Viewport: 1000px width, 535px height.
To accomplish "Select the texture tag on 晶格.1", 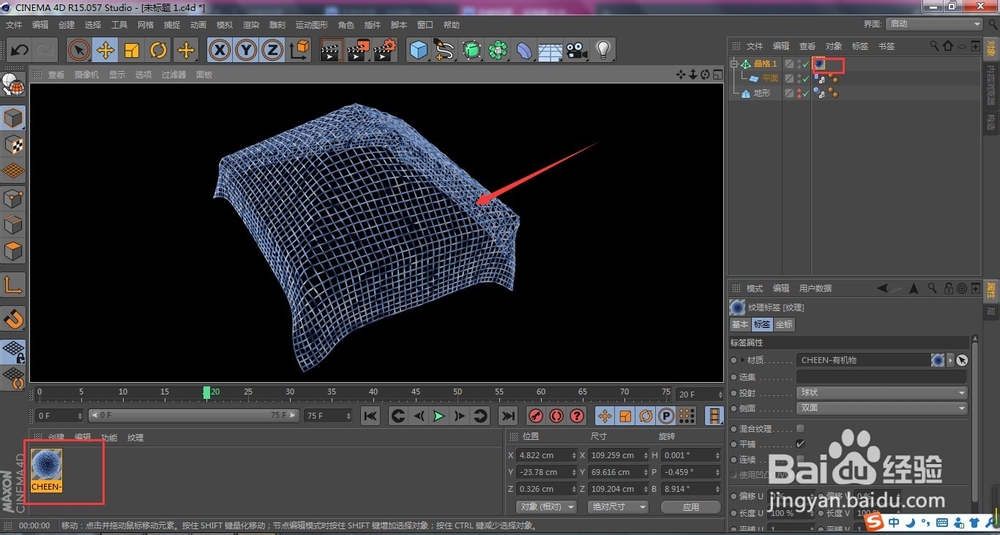I will click(819, 64).
